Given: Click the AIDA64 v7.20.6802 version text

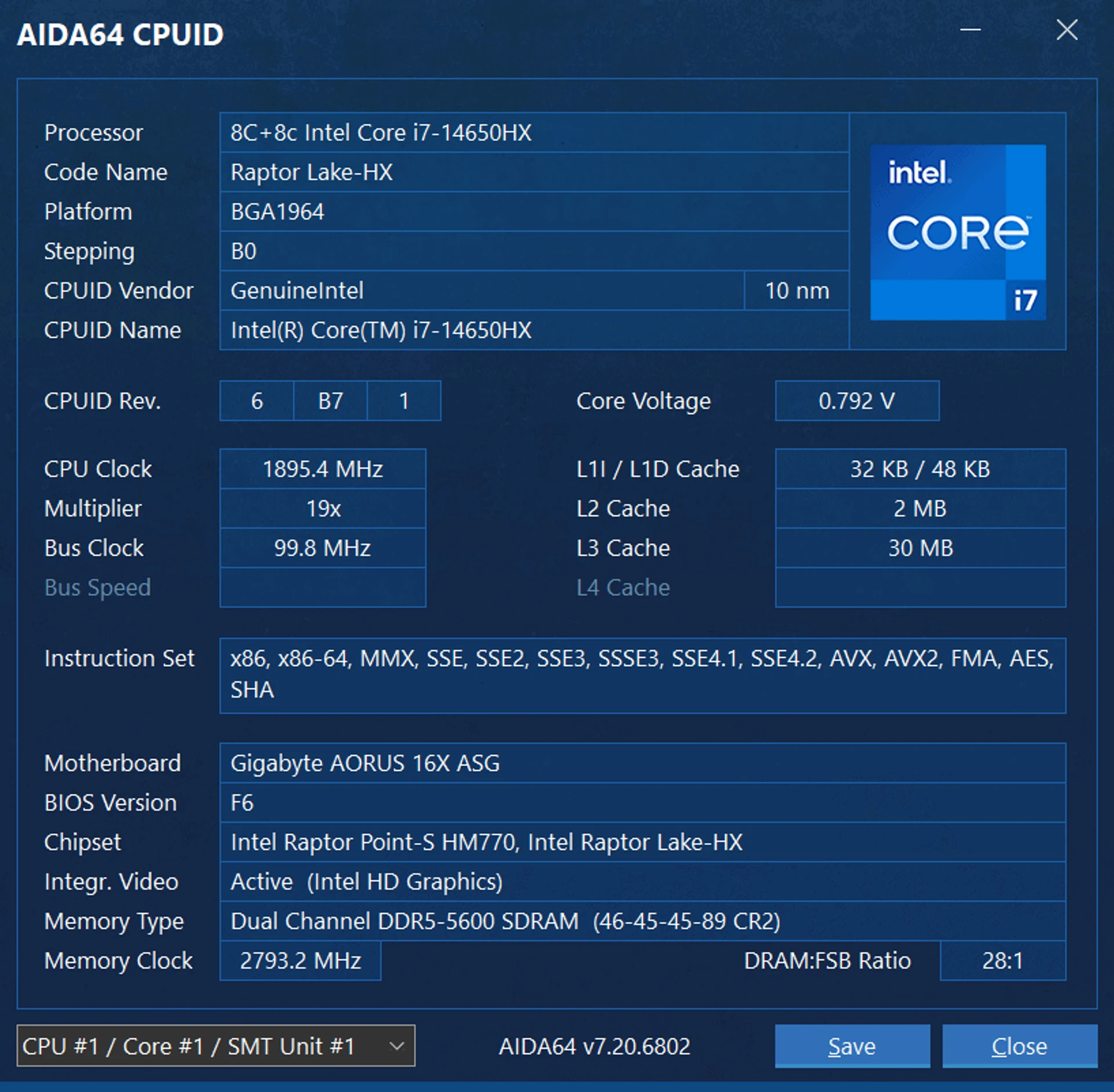Looking at the screenshot, I should (x=595, y=1046).
